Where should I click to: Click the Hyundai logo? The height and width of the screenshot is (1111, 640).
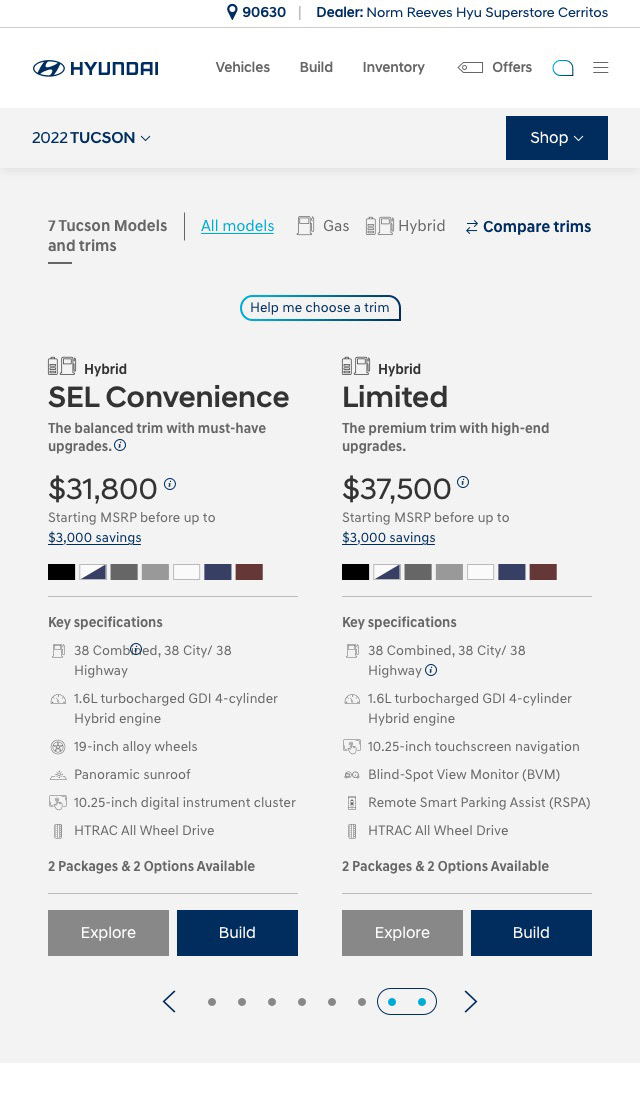(x=96, y=68)
